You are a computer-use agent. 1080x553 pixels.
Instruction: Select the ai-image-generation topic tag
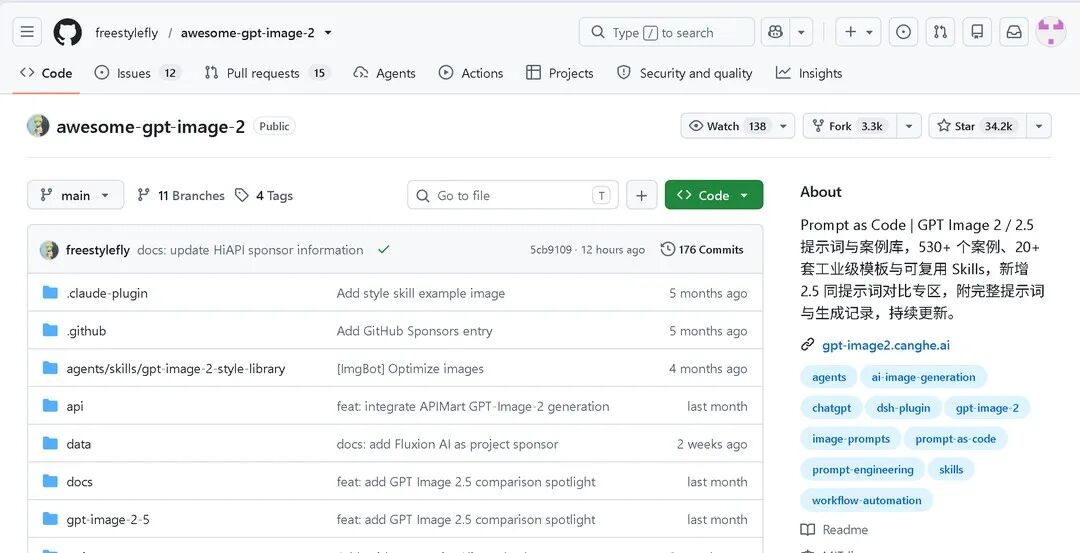923,377
